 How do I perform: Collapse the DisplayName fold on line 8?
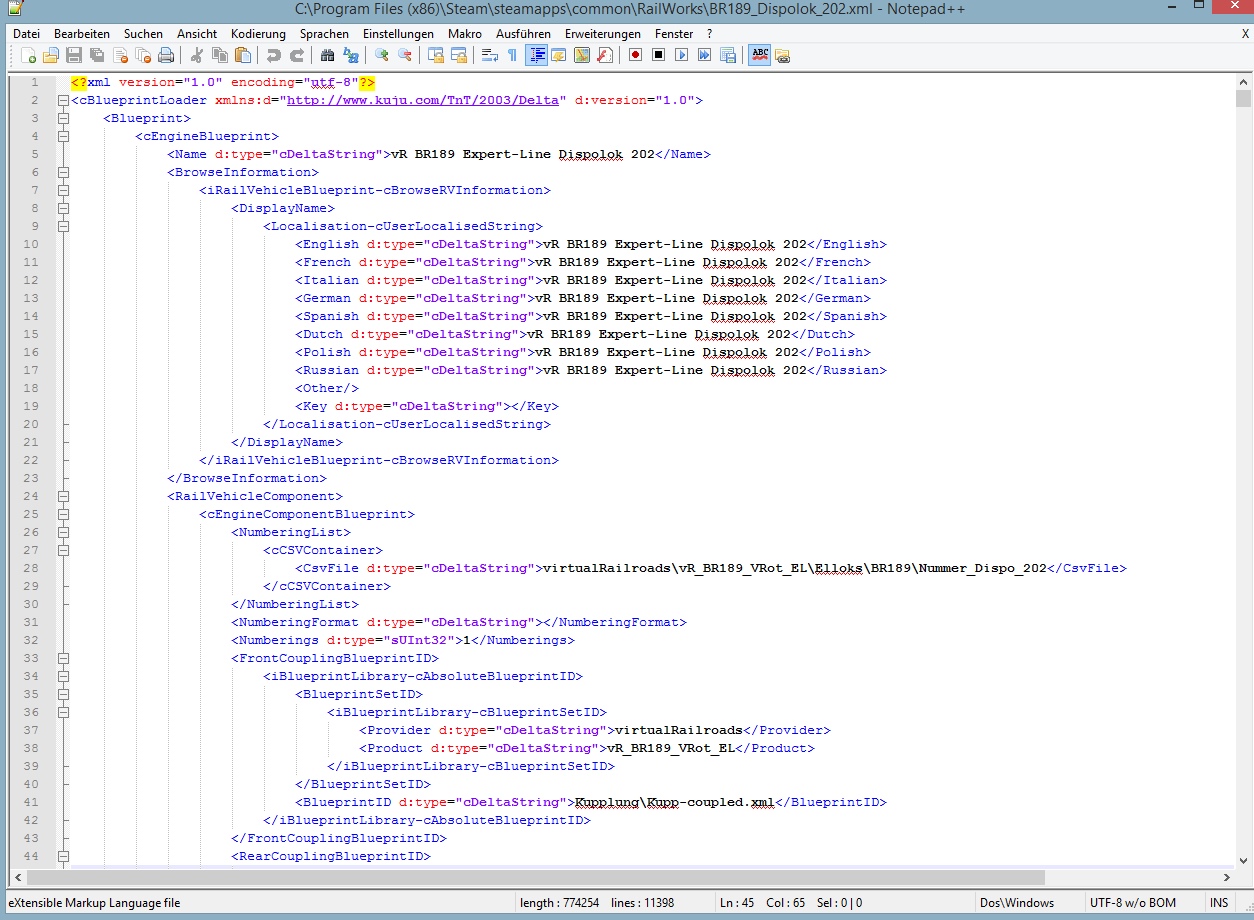[63, 208]
